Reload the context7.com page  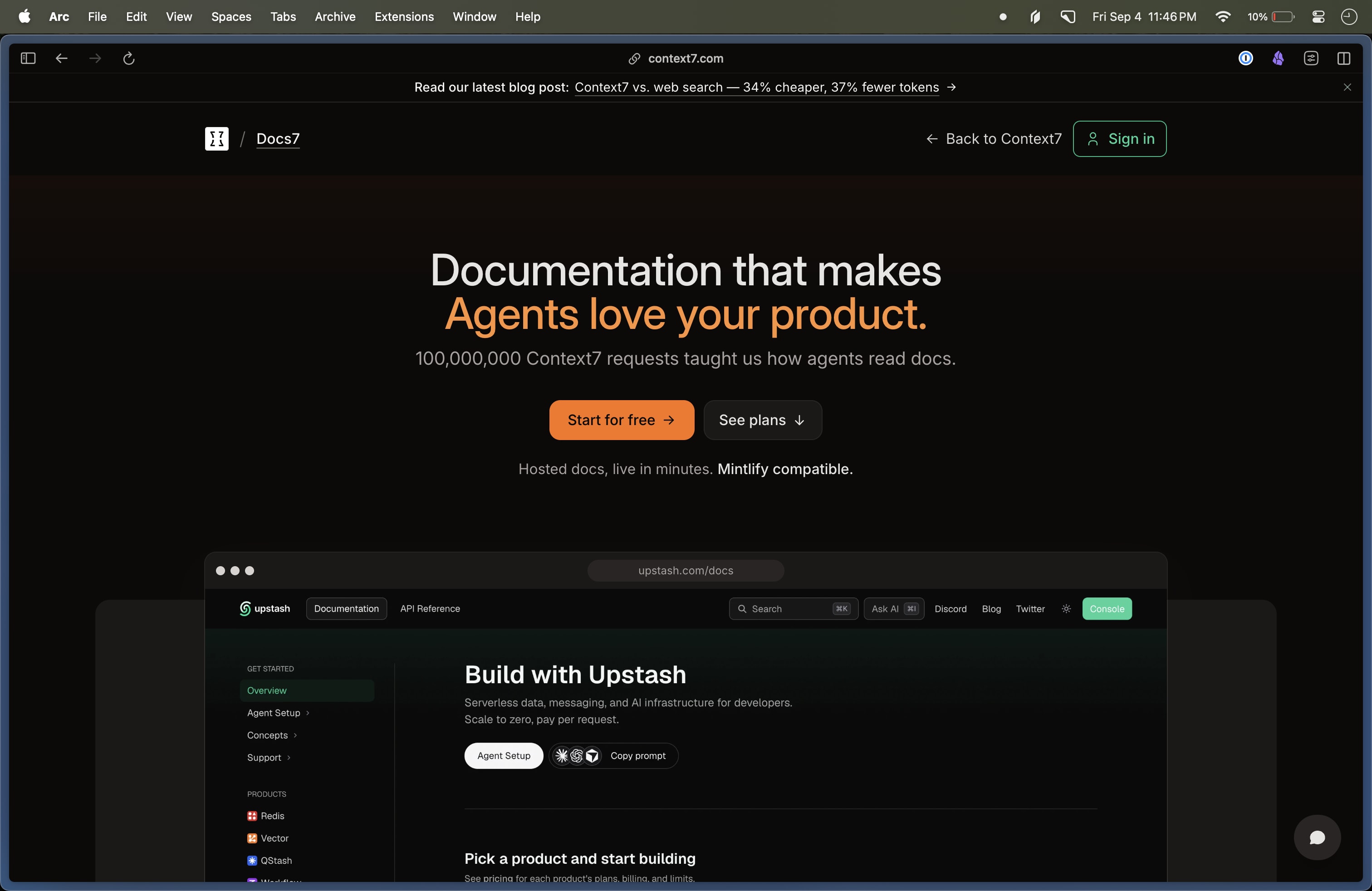129,58
